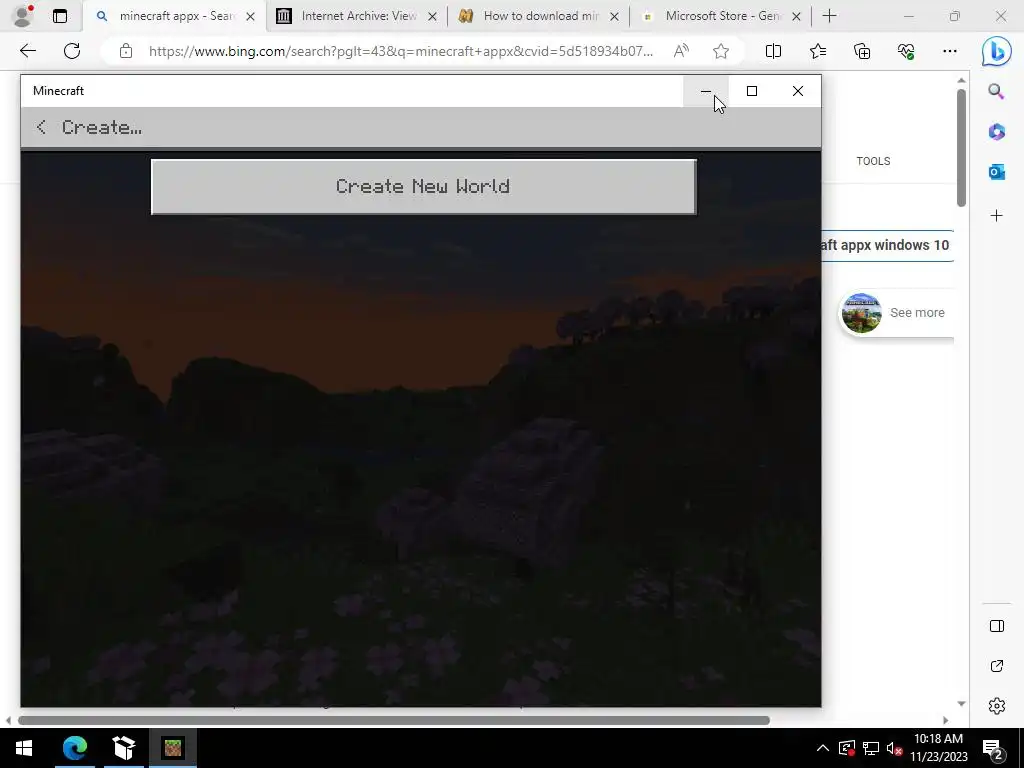Open the tab actions menu
1024x768 pixels.
tap(60, 16)
